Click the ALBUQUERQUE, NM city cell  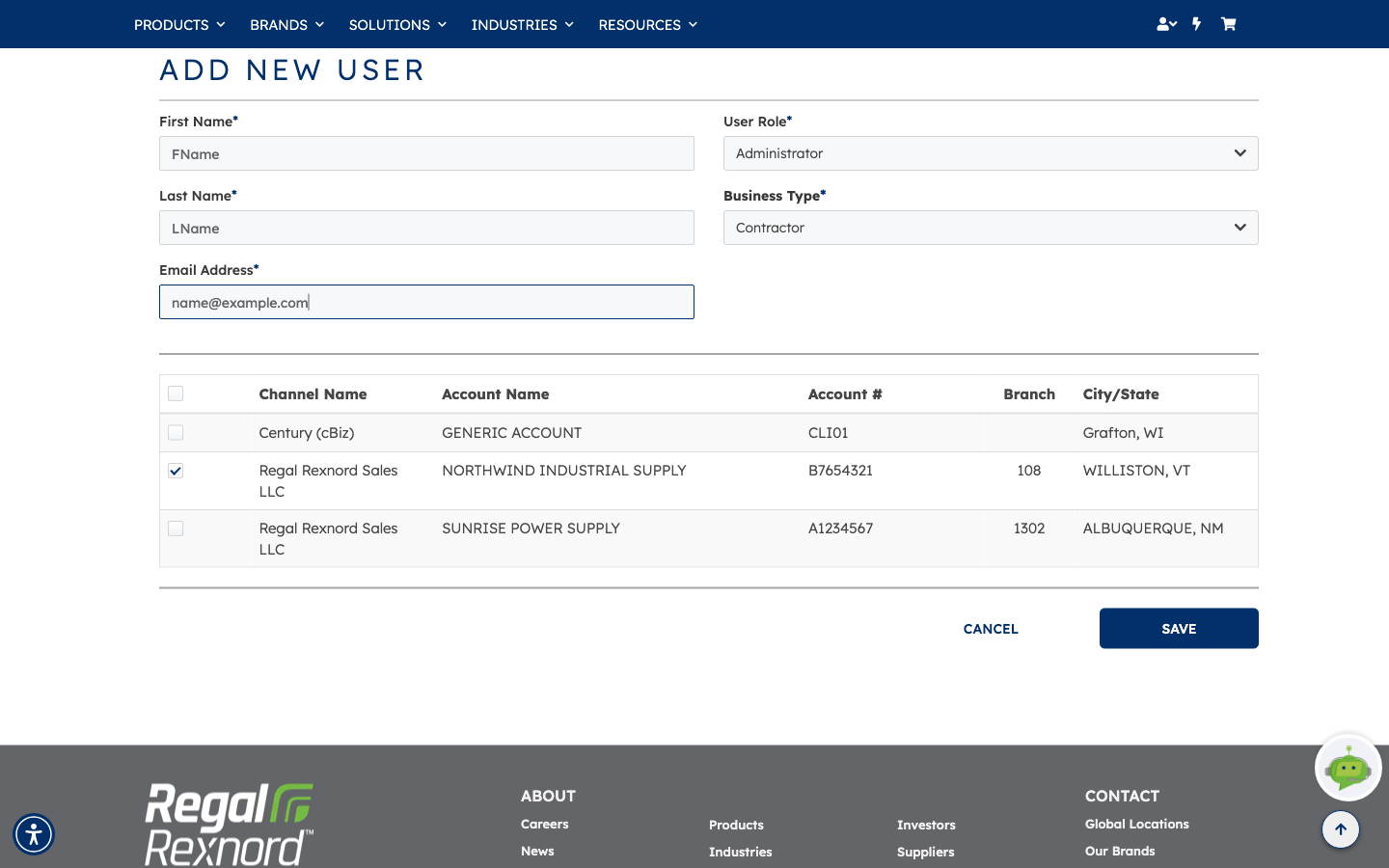(1153, 529)
